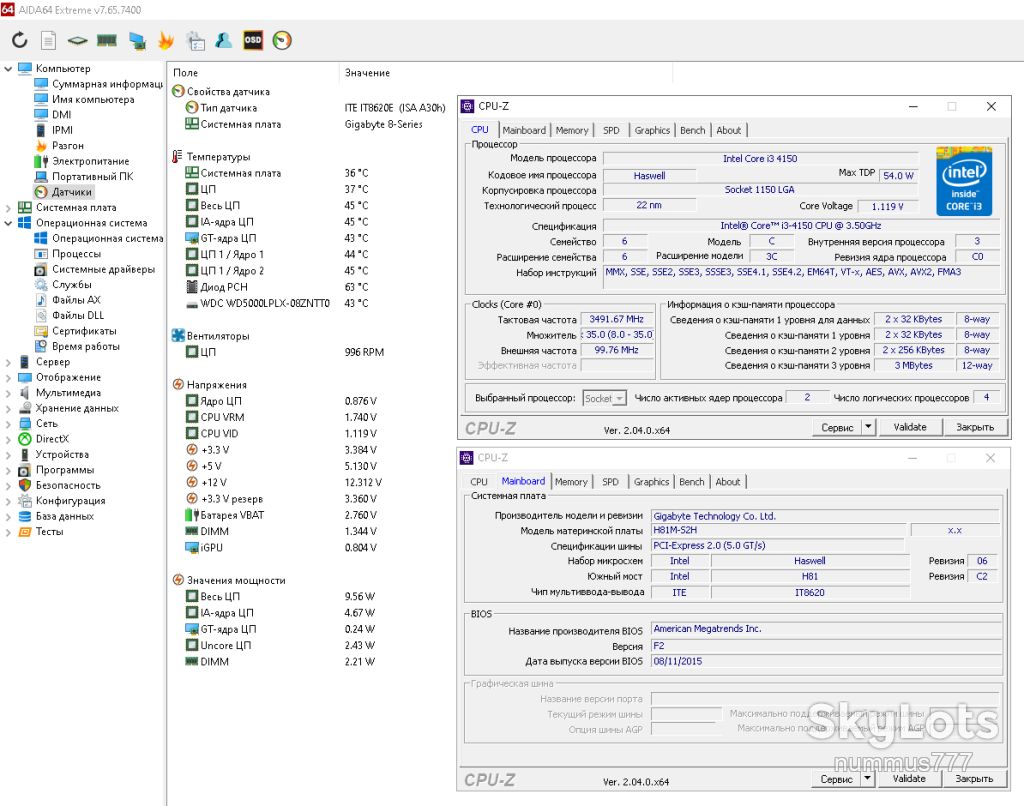Open the Socket processor selection combo box
The height and width of the screenshot is (806, 1024).
tap(604, 398)
